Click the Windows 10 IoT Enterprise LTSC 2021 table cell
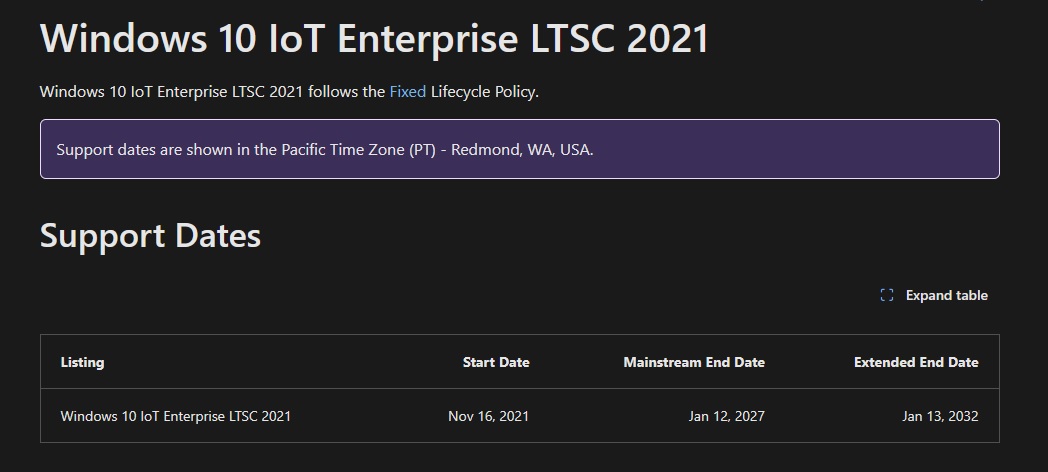Image resolution: width=1048 pixels, height=472 pixels. [176, 416]
